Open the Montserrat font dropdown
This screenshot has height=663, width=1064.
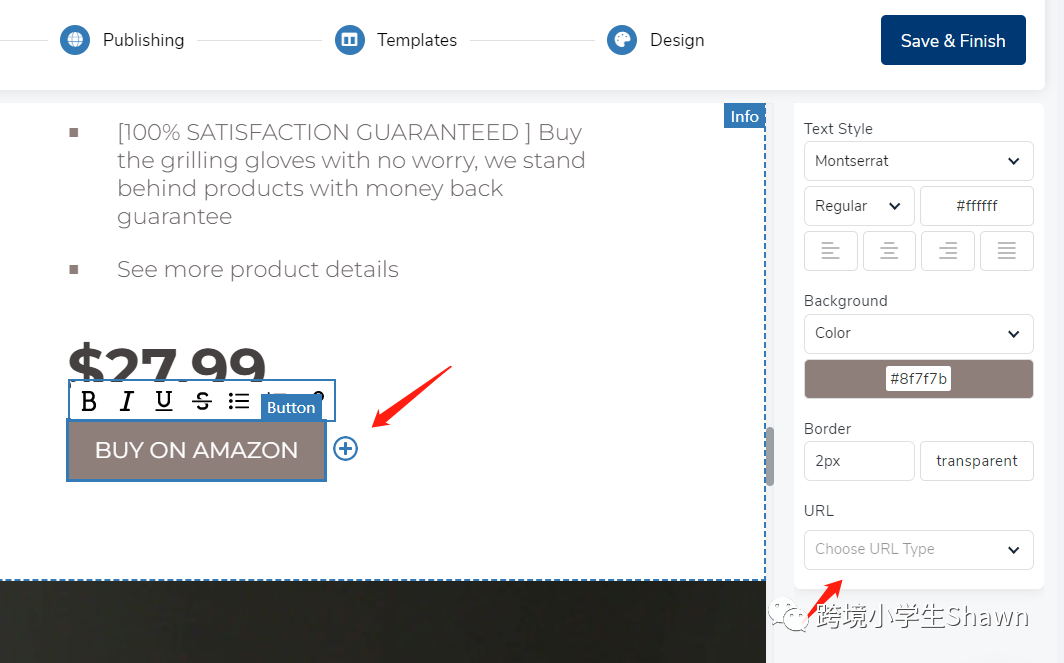tap(919, 161)
